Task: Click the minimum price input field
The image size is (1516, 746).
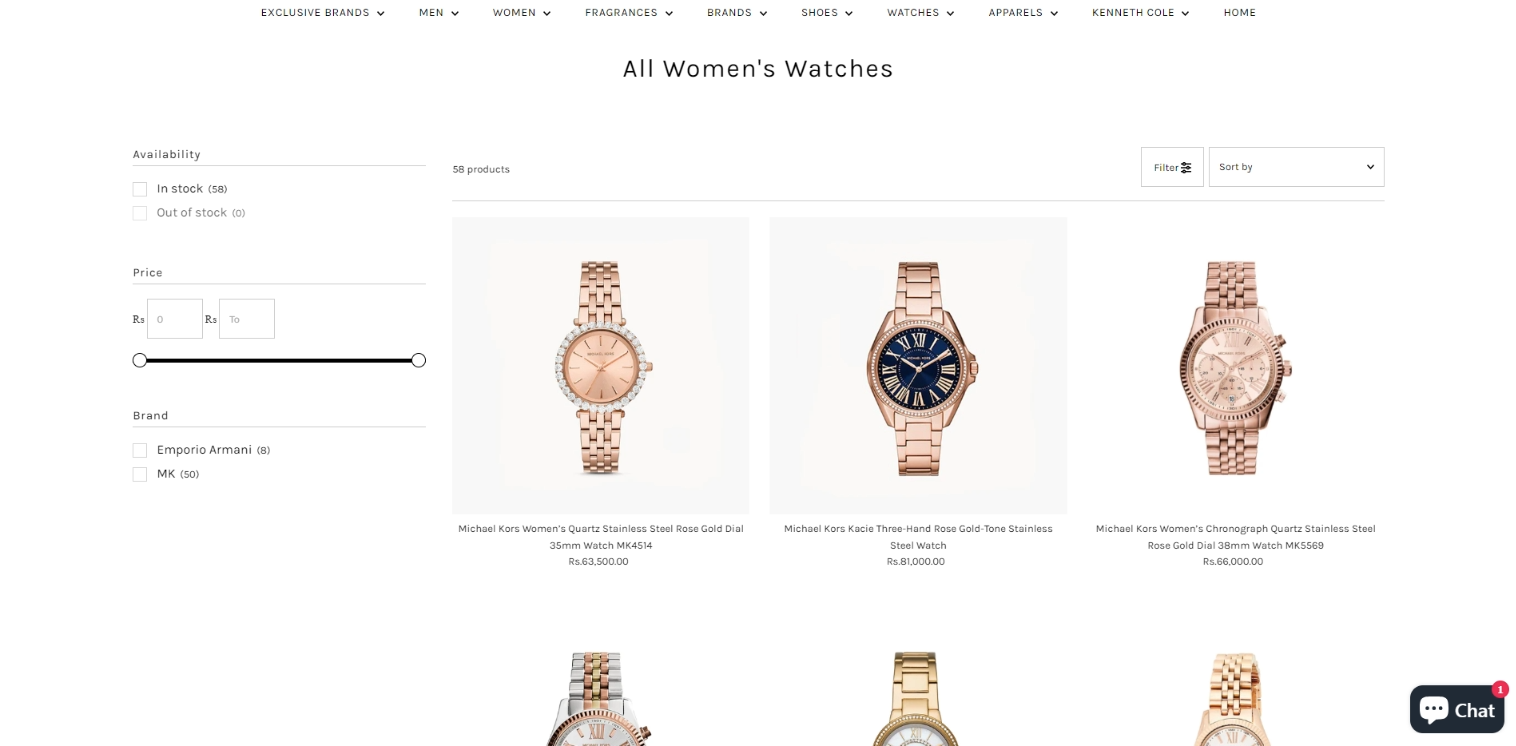Action: pos(175,319)
